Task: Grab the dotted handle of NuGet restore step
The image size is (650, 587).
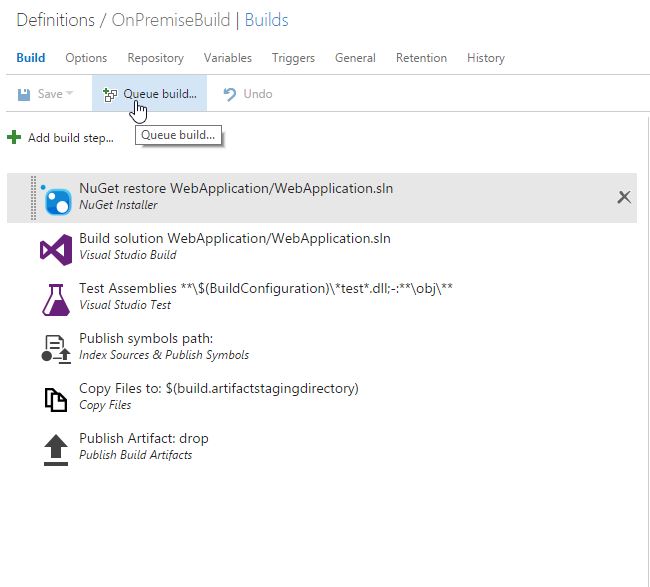Action: click(x=33, y=198)
